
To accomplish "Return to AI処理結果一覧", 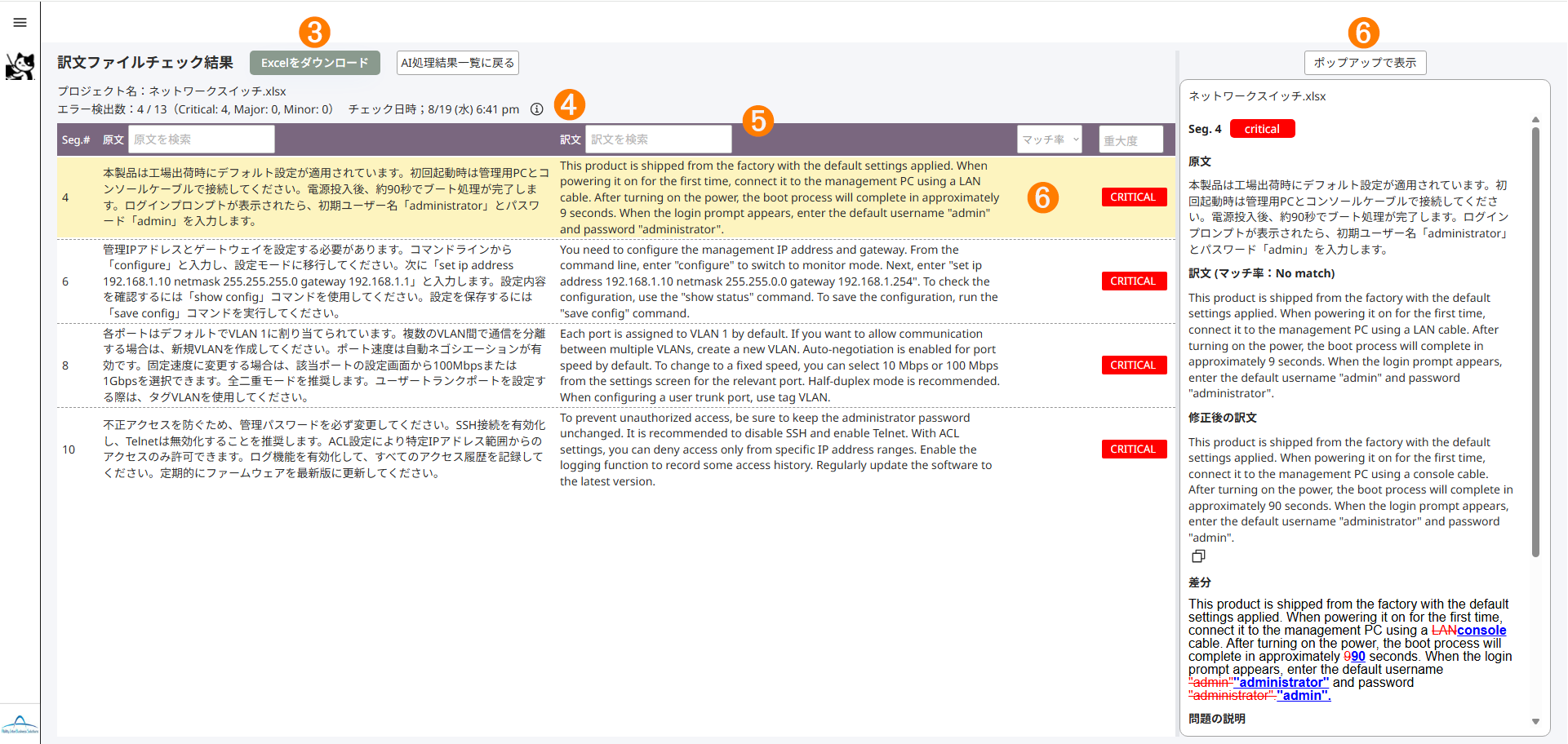I will point(458,63).
